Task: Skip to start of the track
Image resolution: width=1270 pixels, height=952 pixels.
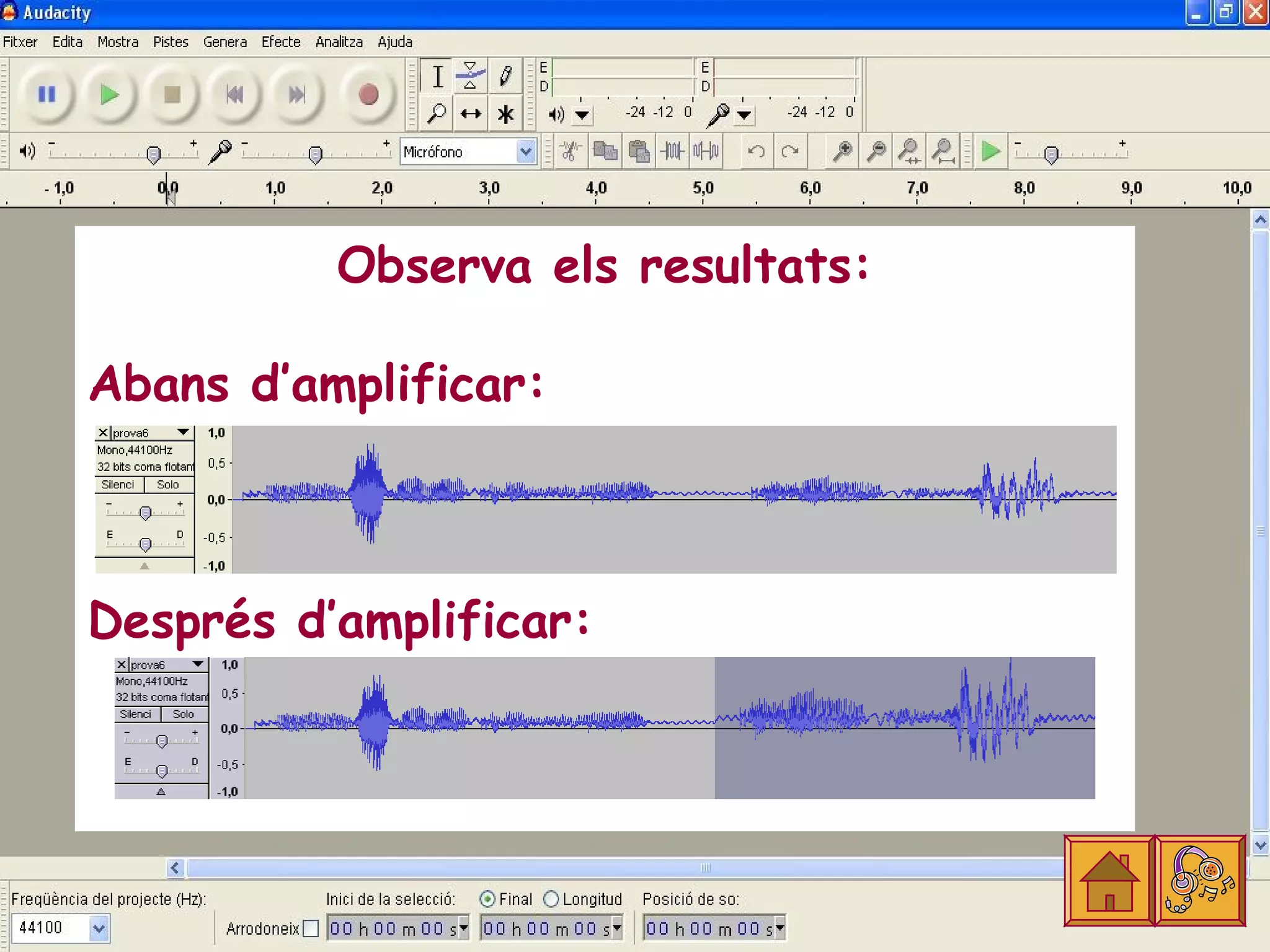Action: (x=234, y=94)
